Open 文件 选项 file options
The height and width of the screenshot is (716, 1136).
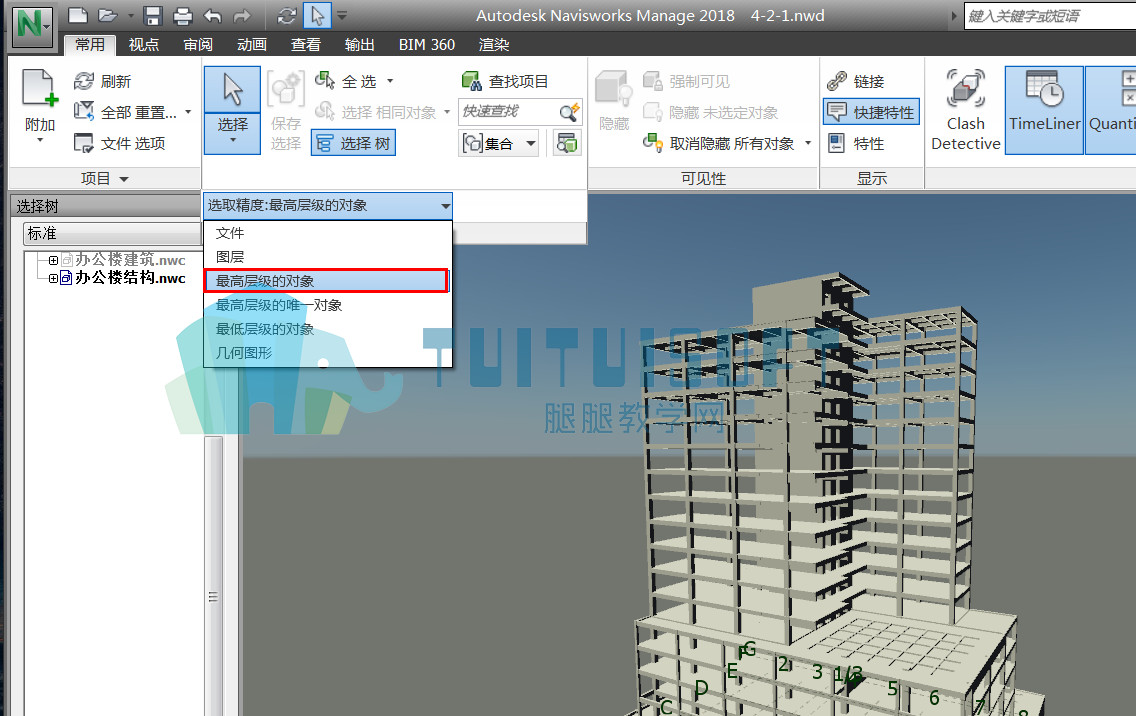pos(120,143)
